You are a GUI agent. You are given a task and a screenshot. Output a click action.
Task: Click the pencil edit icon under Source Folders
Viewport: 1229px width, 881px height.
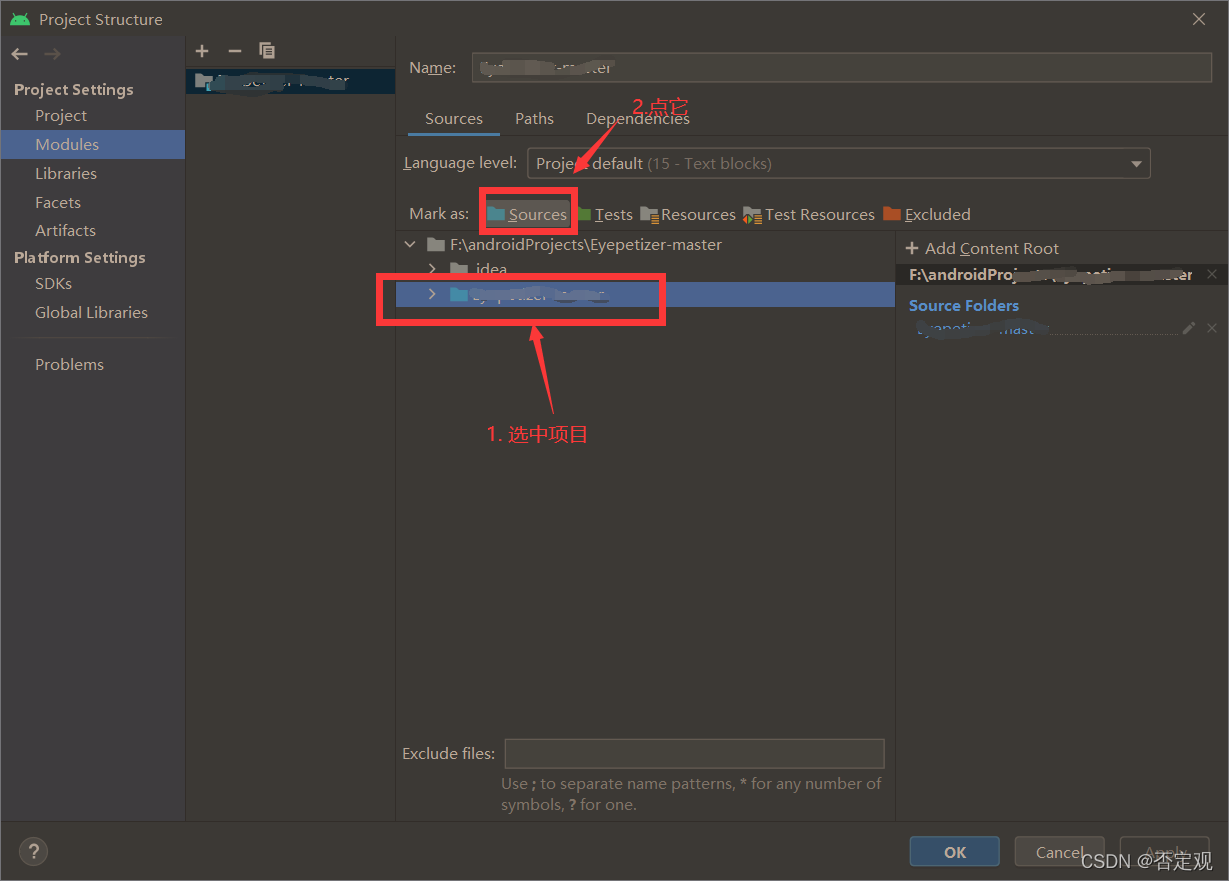pos(1189,327)
